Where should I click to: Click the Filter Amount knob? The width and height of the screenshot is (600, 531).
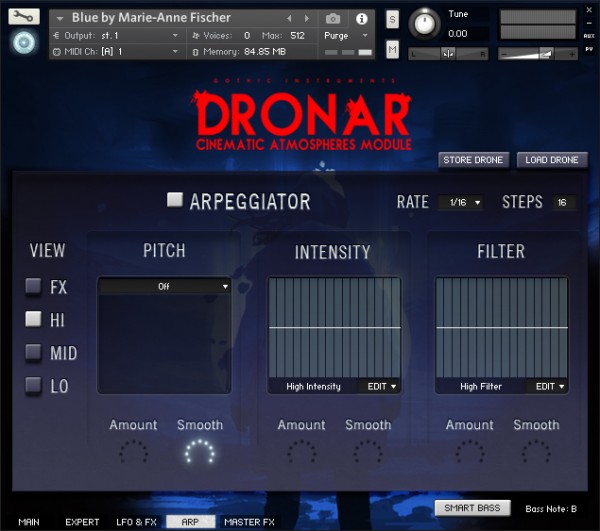(x=470, y=452)
